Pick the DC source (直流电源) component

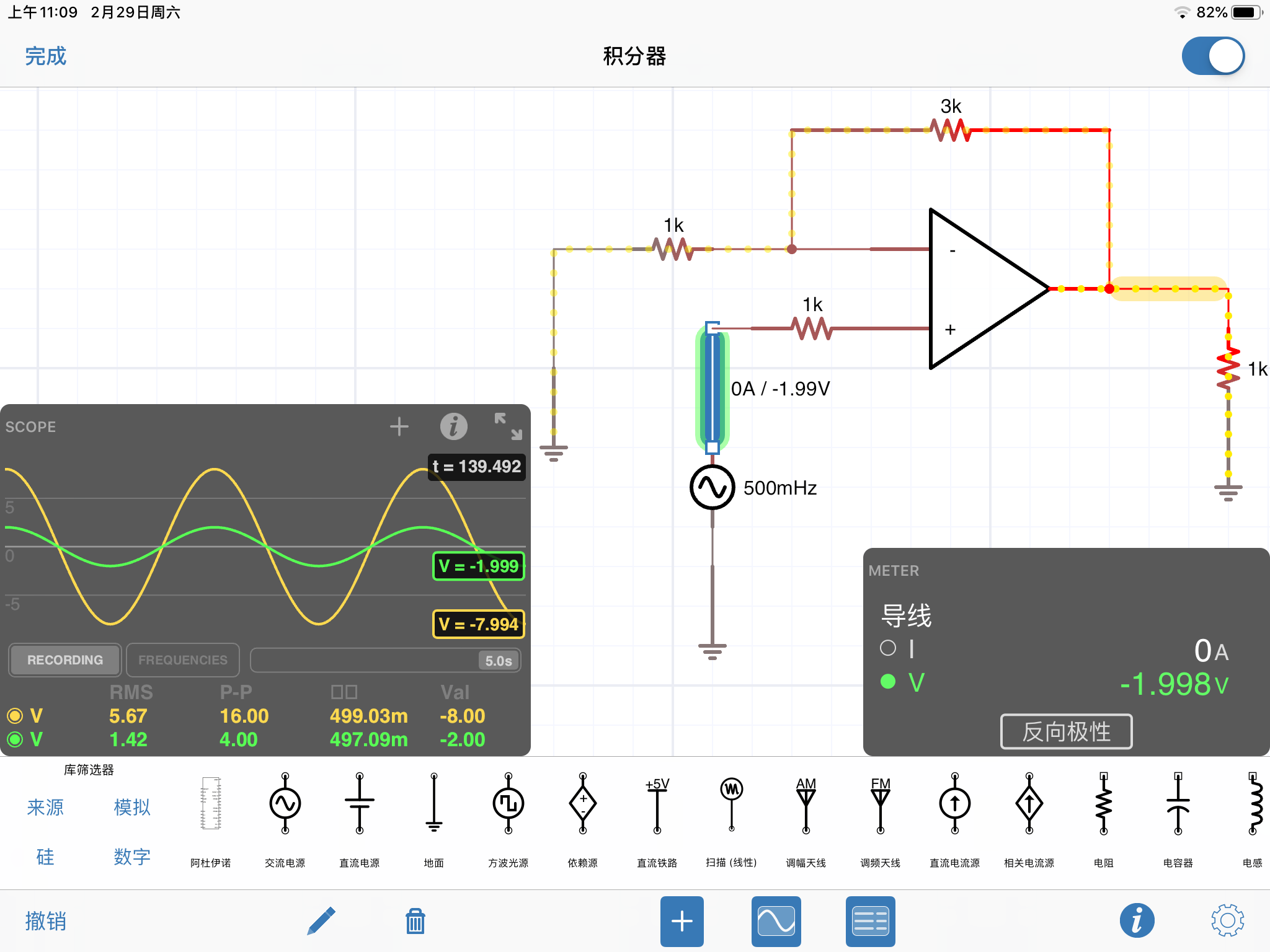[x=359, y=804]
